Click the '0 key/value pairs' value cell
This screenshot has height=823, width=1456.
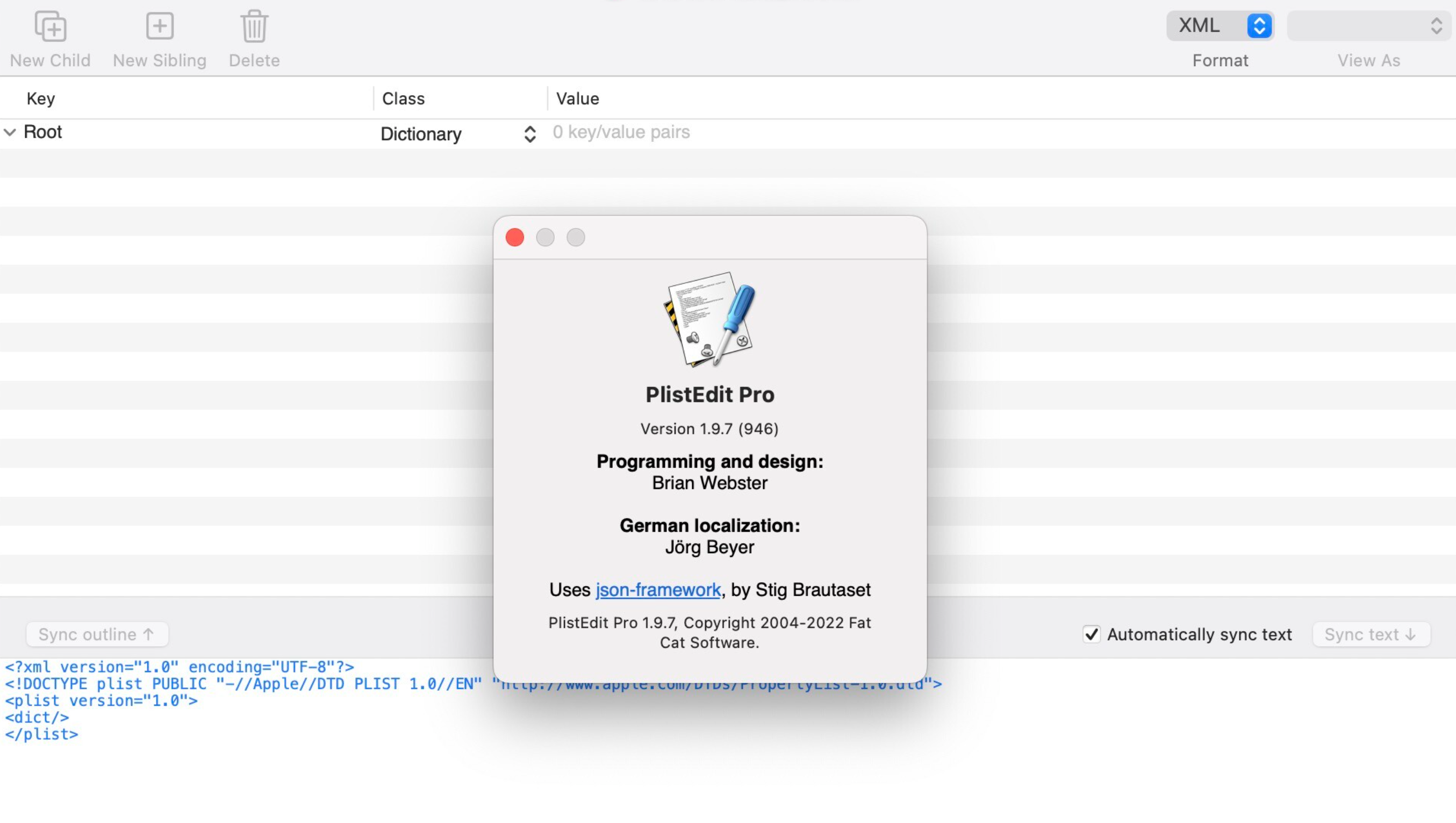[x=621, y=132]
